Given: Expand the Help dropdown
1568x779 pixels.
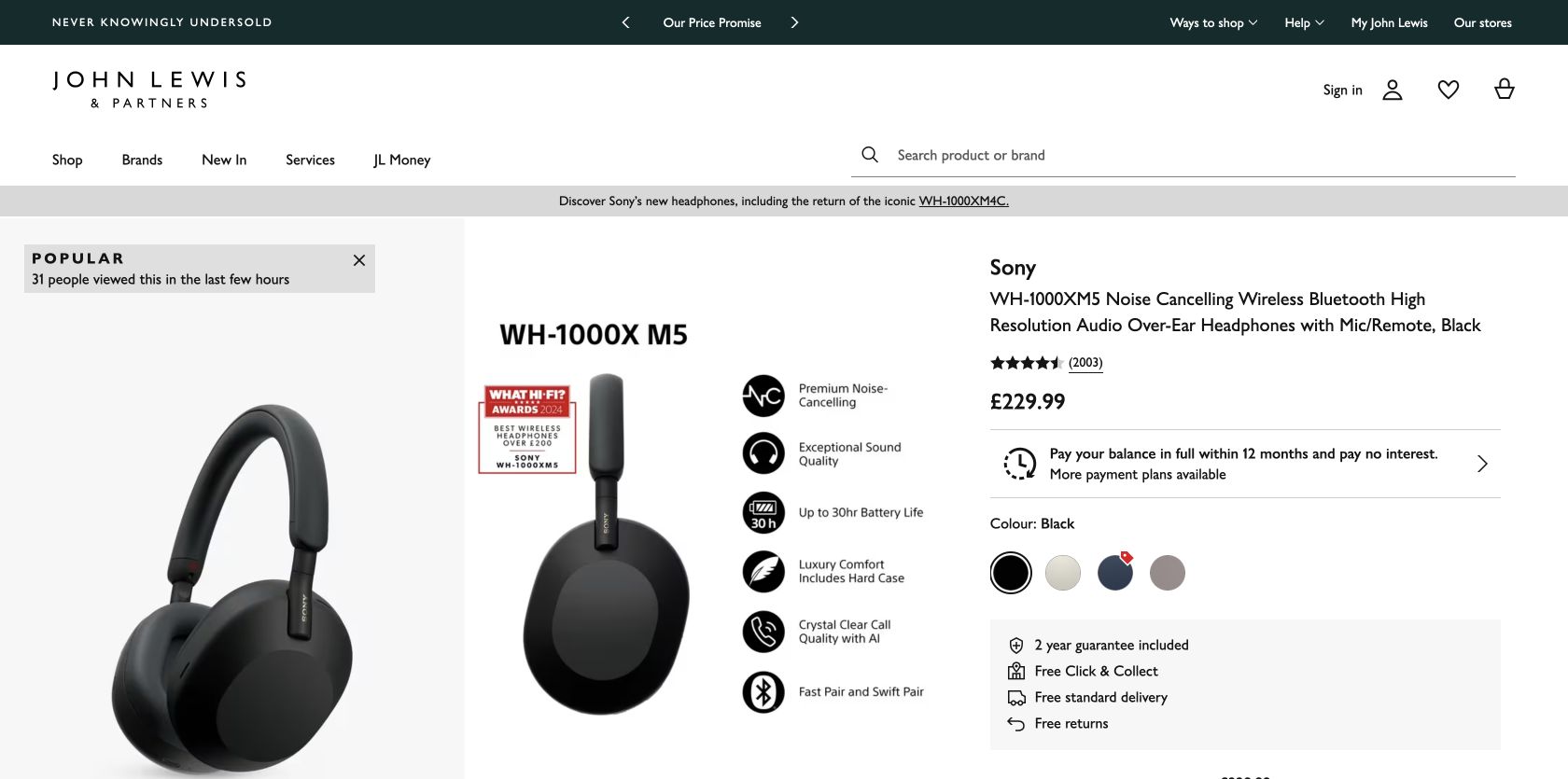Looking at the screenshot, I should click(1304, 22).
